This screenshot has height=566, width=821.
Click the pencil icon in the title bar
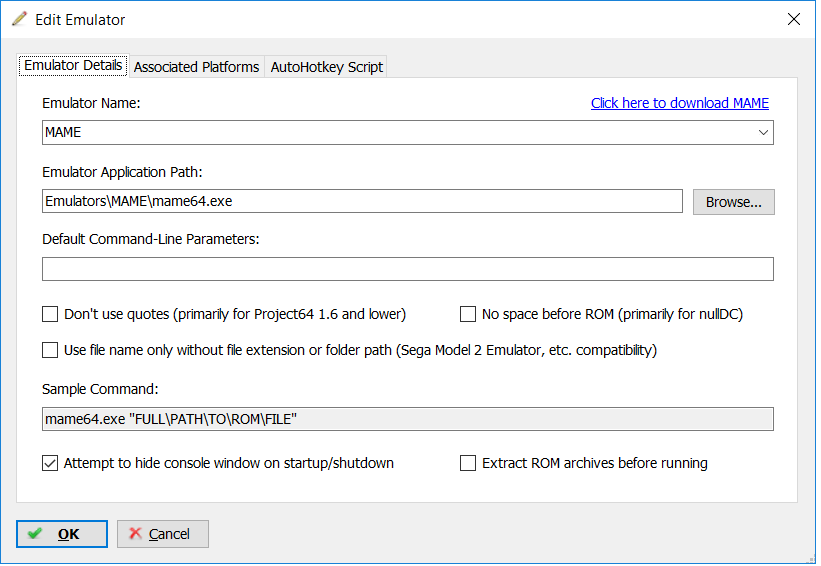point(19,19)
